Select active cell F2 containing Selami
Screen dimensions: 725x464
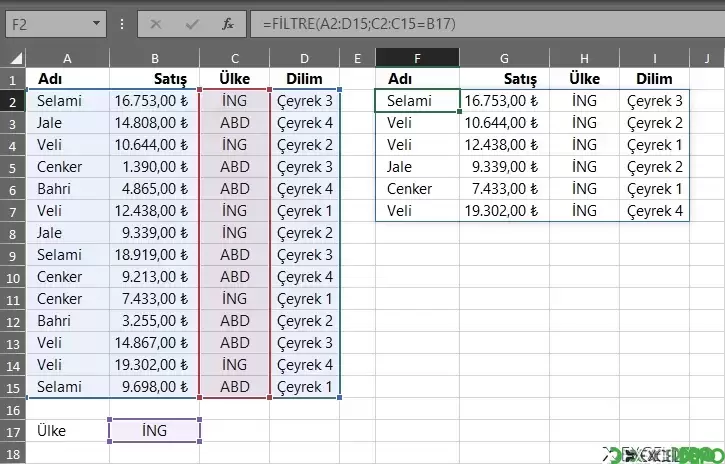pos(418,101)
